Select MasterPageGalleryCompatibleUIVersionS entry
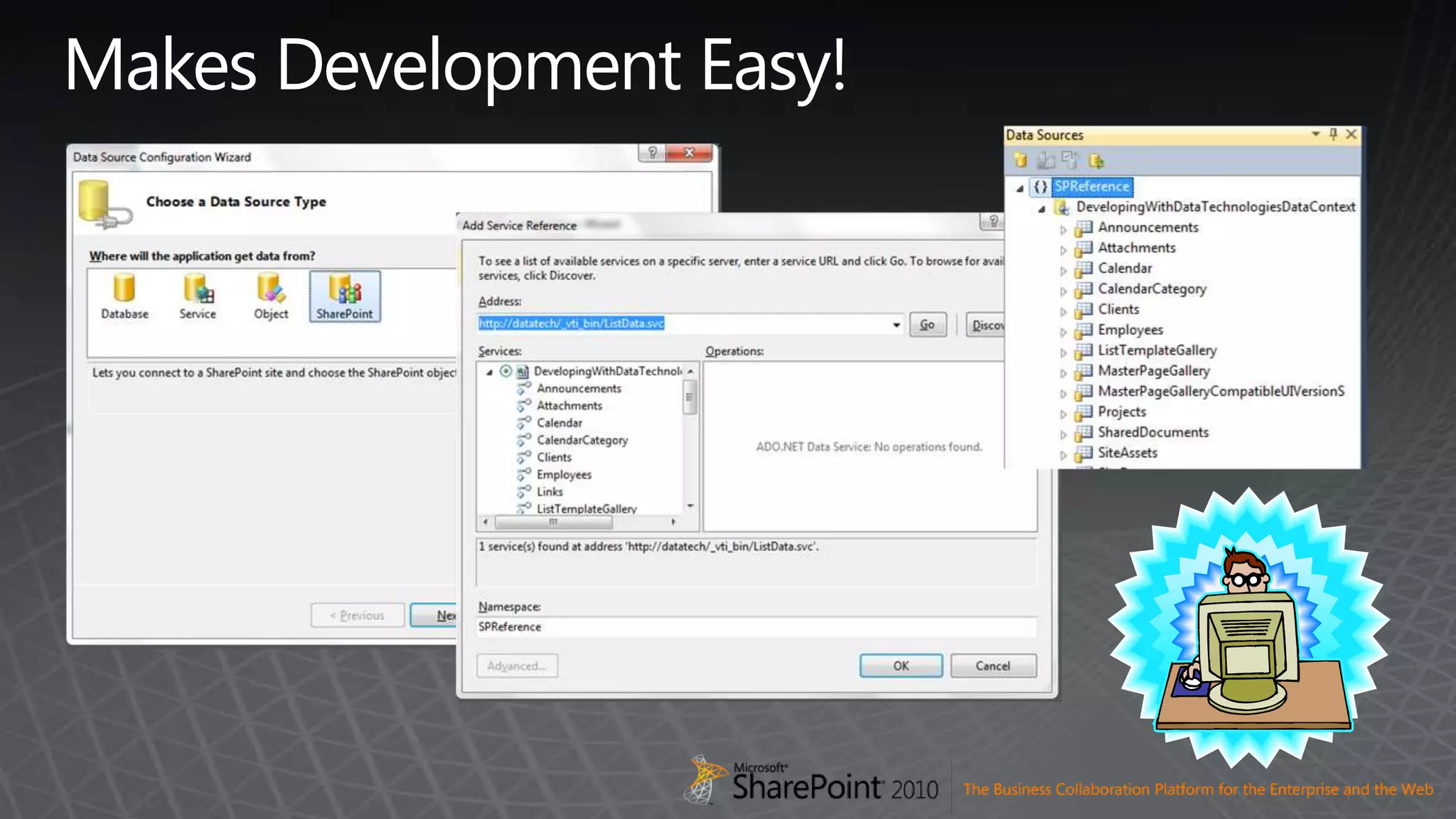This screenshot has height=819, width=1456. [1221, 391]
